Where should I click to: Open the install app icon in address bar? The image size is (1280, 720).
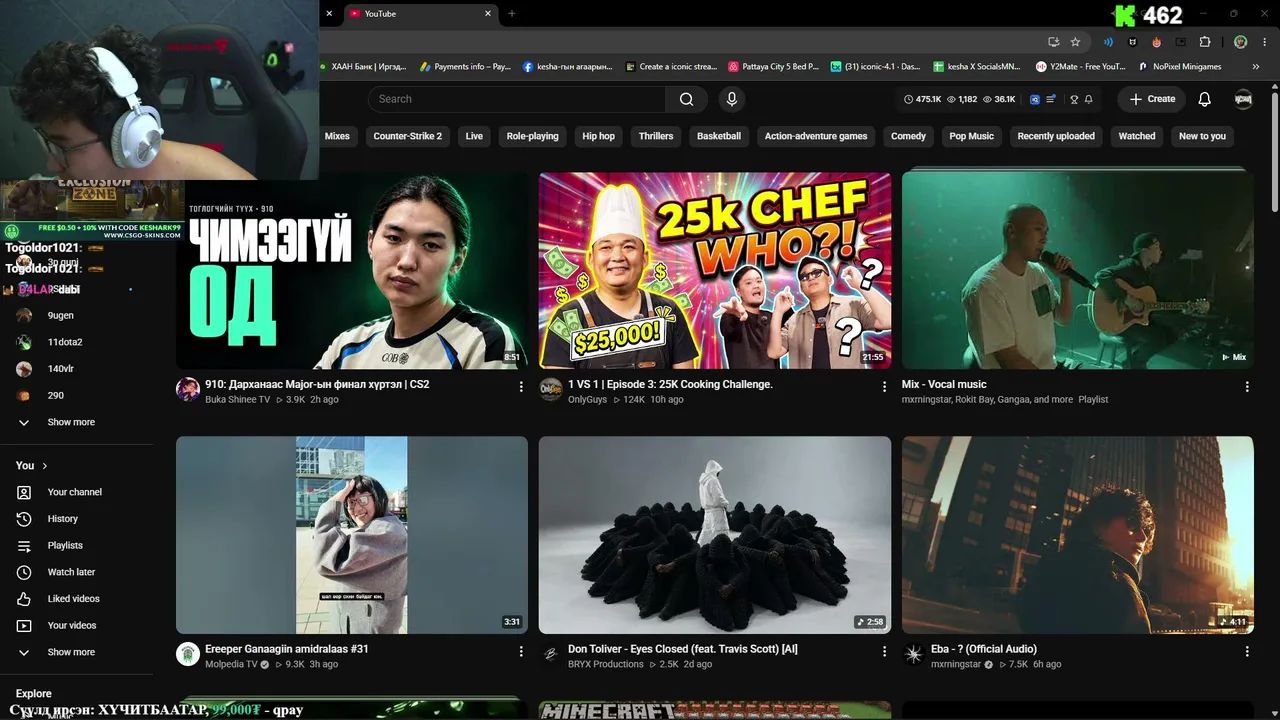pyautogui.click(x=1053, y=42)
